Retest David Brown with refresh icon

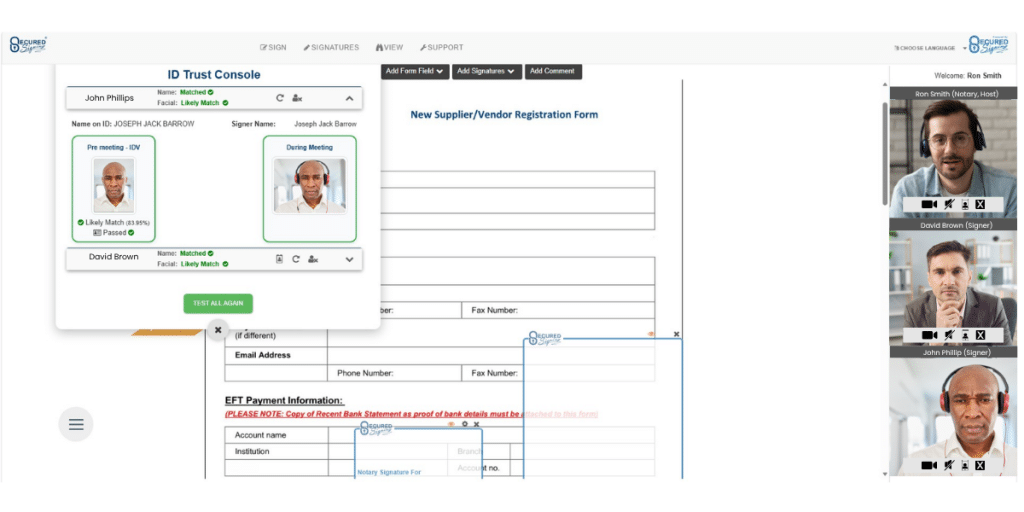[x=295, y=259]
